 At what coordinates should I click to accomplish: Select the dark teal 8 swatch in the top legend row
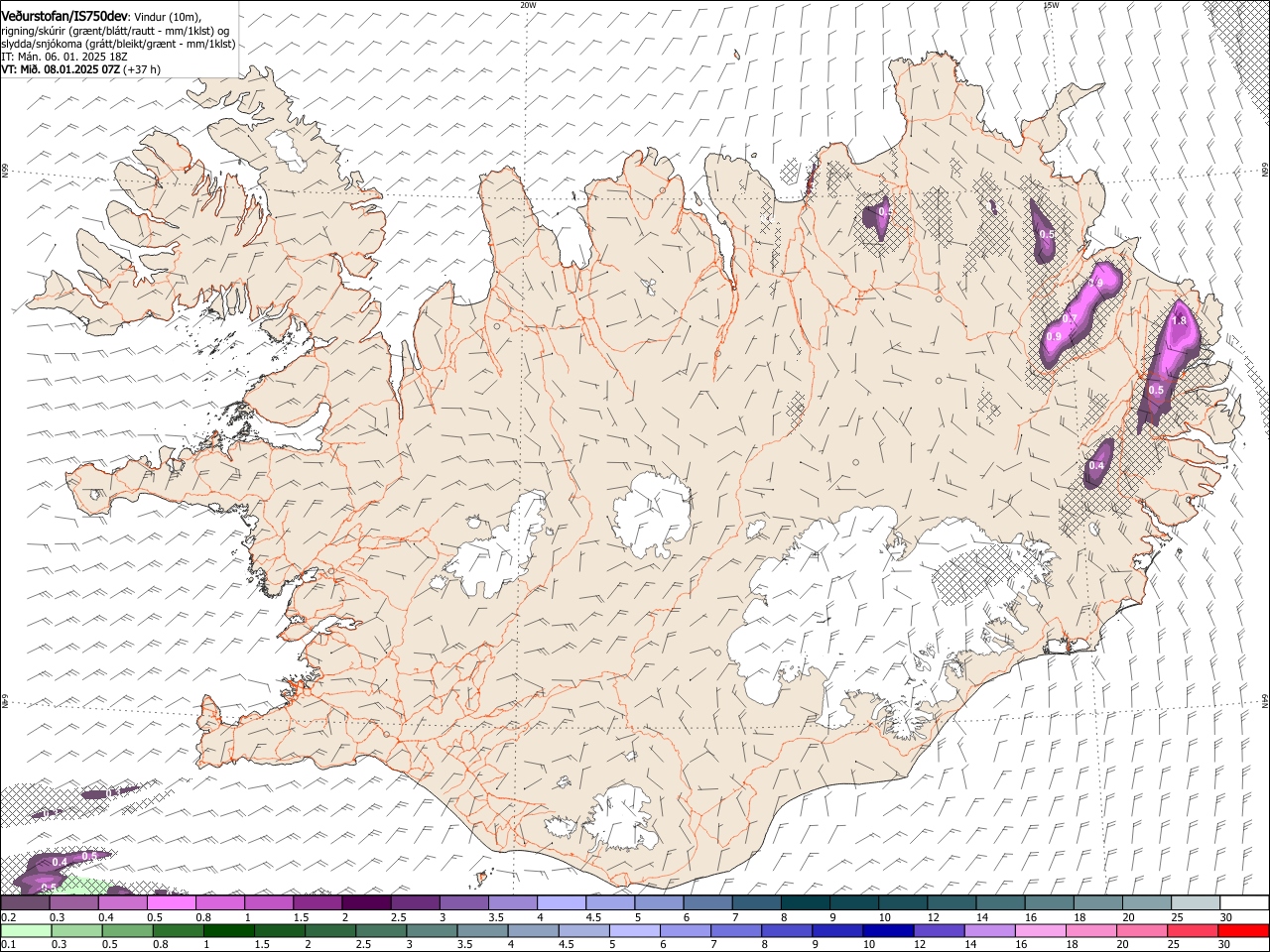pos(804,902)
